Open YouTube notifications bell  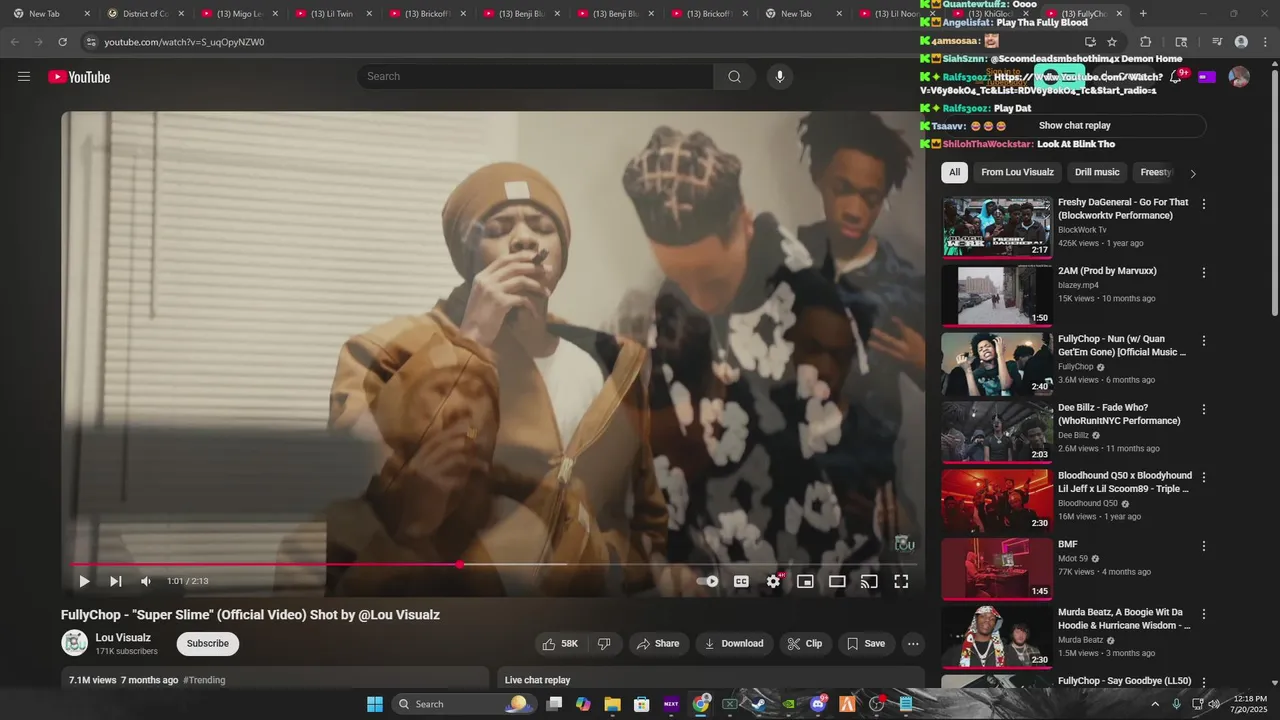[x=1176, y=77]
